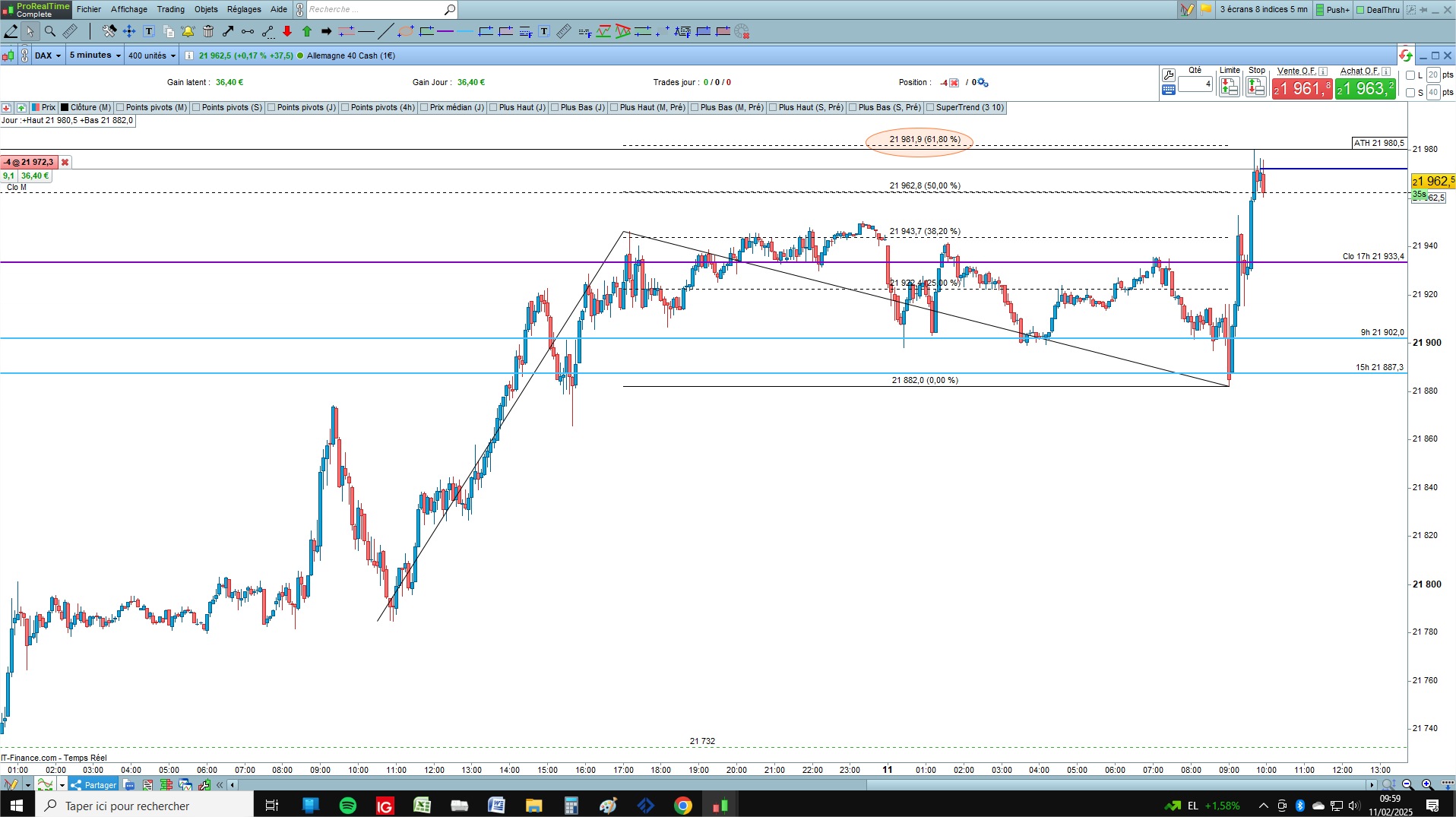
Task: Click the green Achat buy price button
Action: (1366, 89)
